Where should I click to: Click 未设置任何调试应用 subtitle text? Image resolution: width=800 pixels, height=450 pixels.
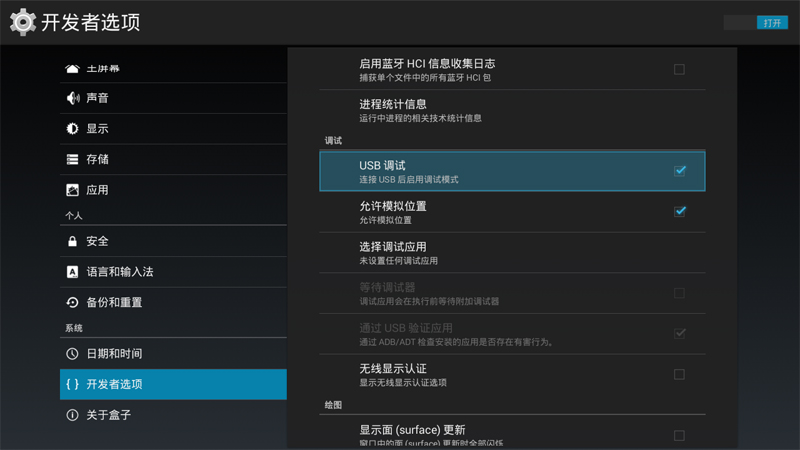(x=398, y=261)
